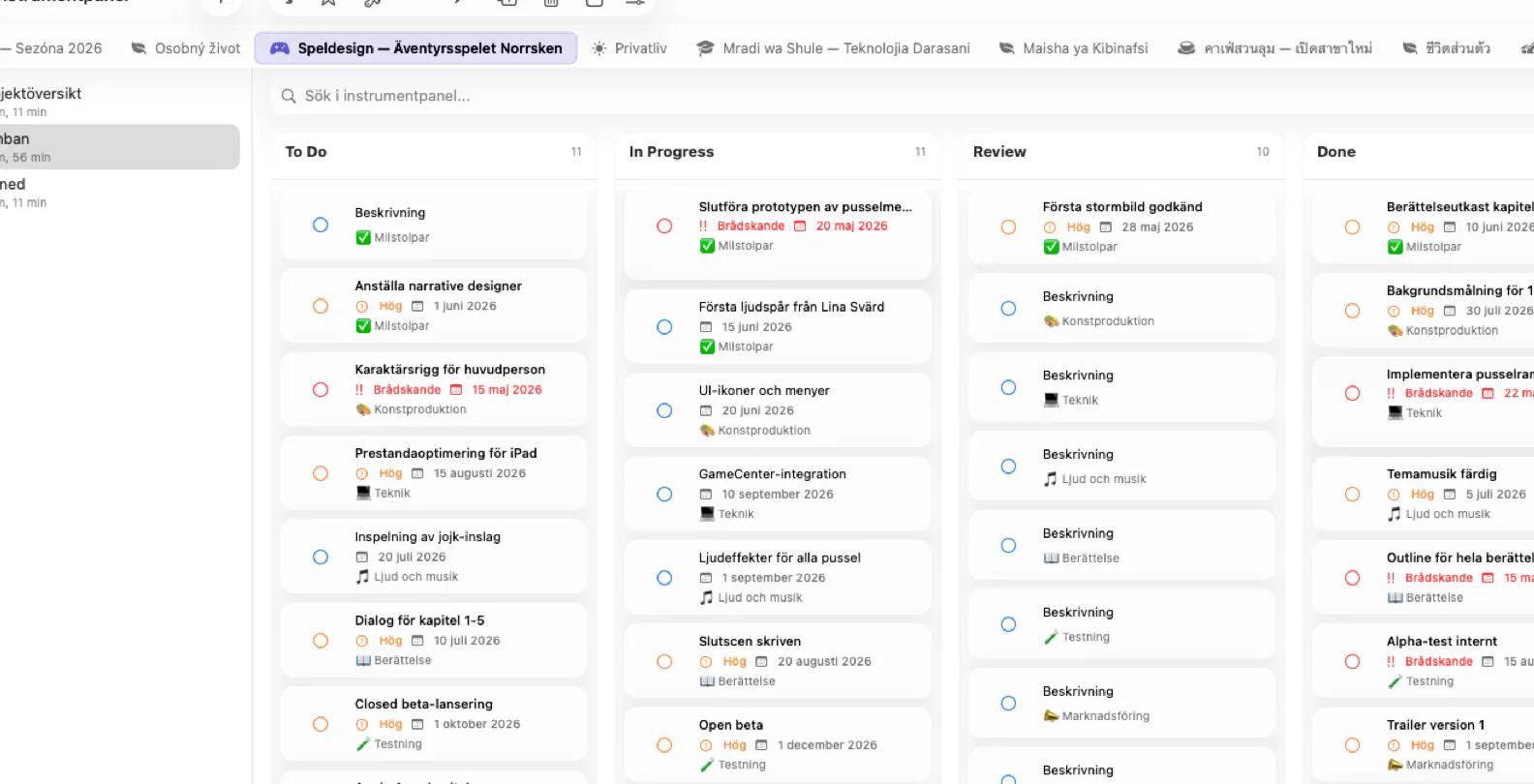Mark Inspelning av jojk-inslag as done
Viewport: 1534px width, 784px height.
tap(321, 557)
